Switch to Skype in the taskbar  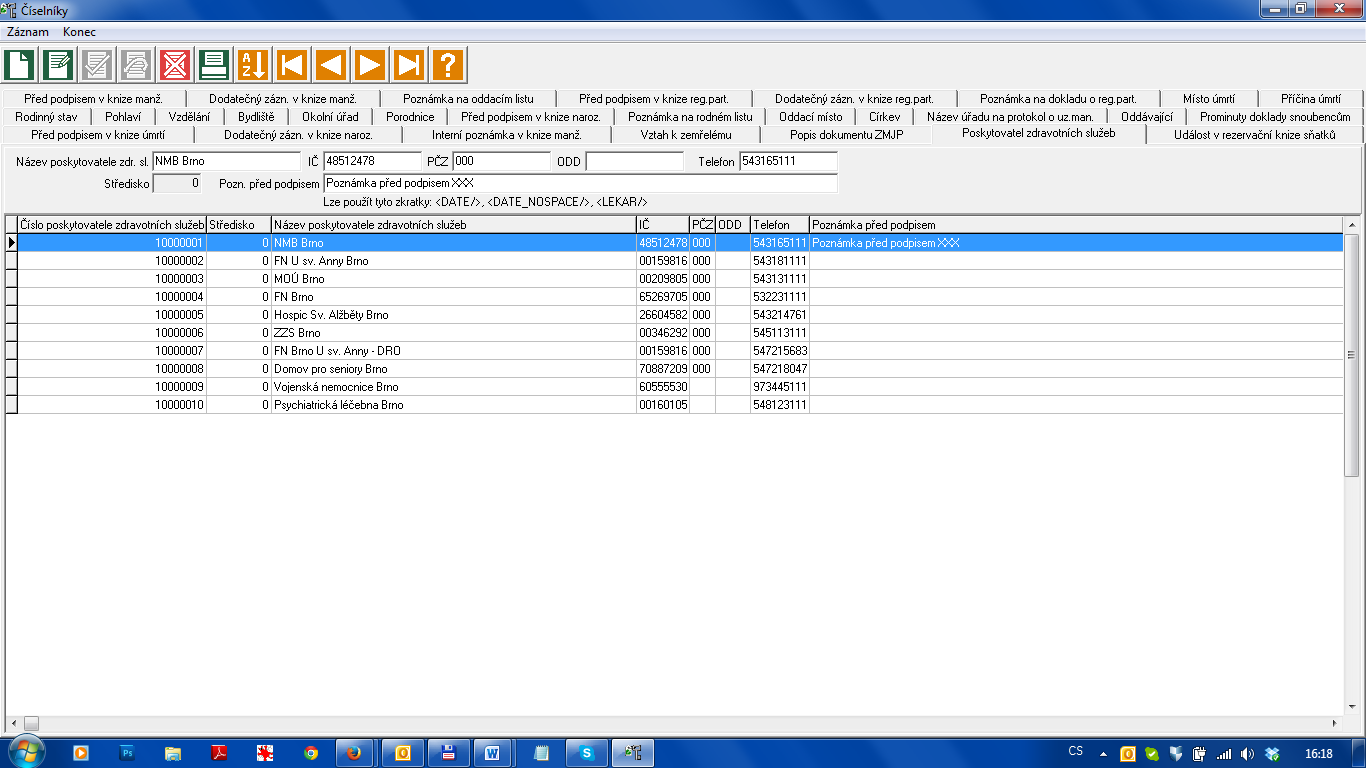point(586,753)
